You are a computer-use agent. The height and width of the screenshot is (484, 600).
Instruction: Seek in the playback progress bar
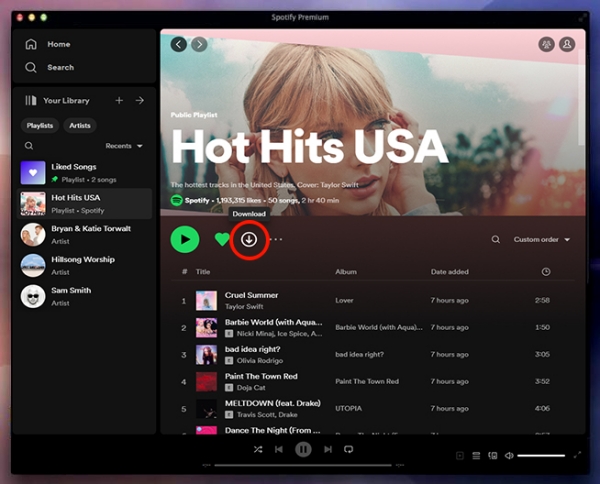[x=303, y=465]
